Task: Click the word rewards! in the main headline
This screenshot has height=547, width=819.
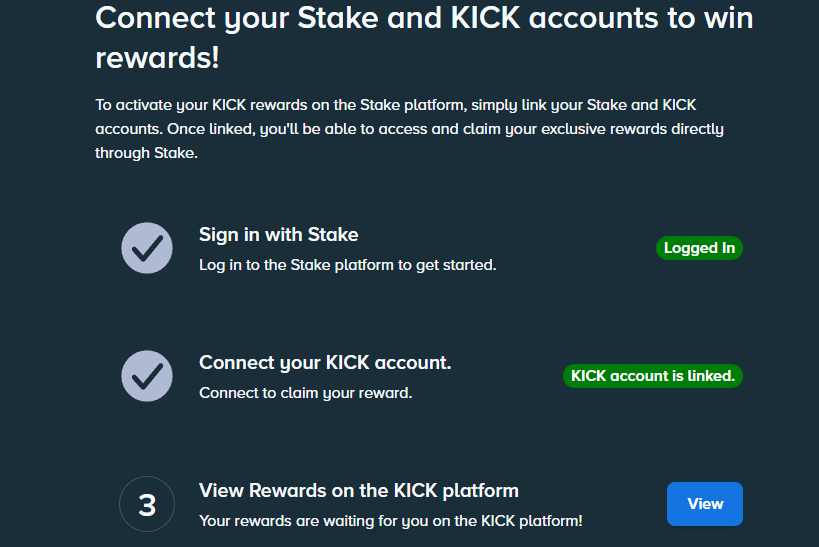Action: (157, 57)
